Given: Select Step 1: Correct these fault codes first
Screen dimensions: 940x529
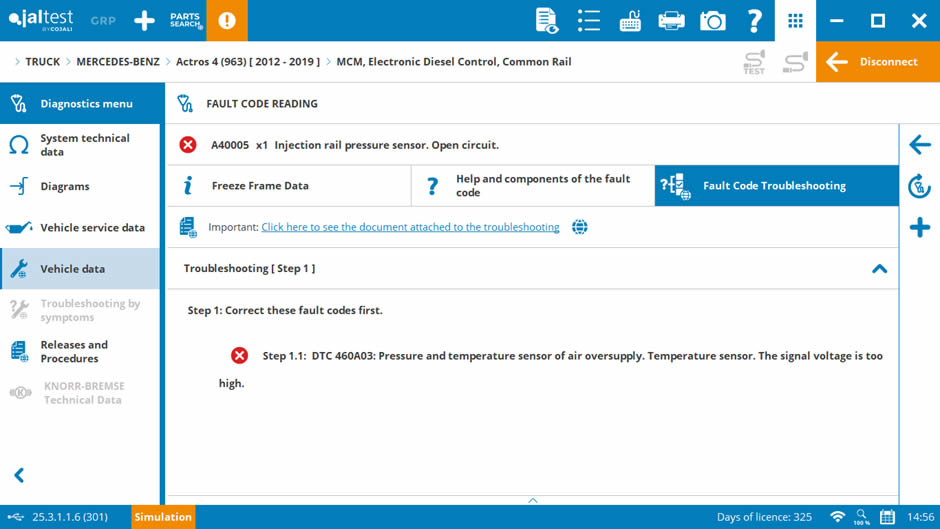Looking at the screenshot, I should [x=285, y=310].
